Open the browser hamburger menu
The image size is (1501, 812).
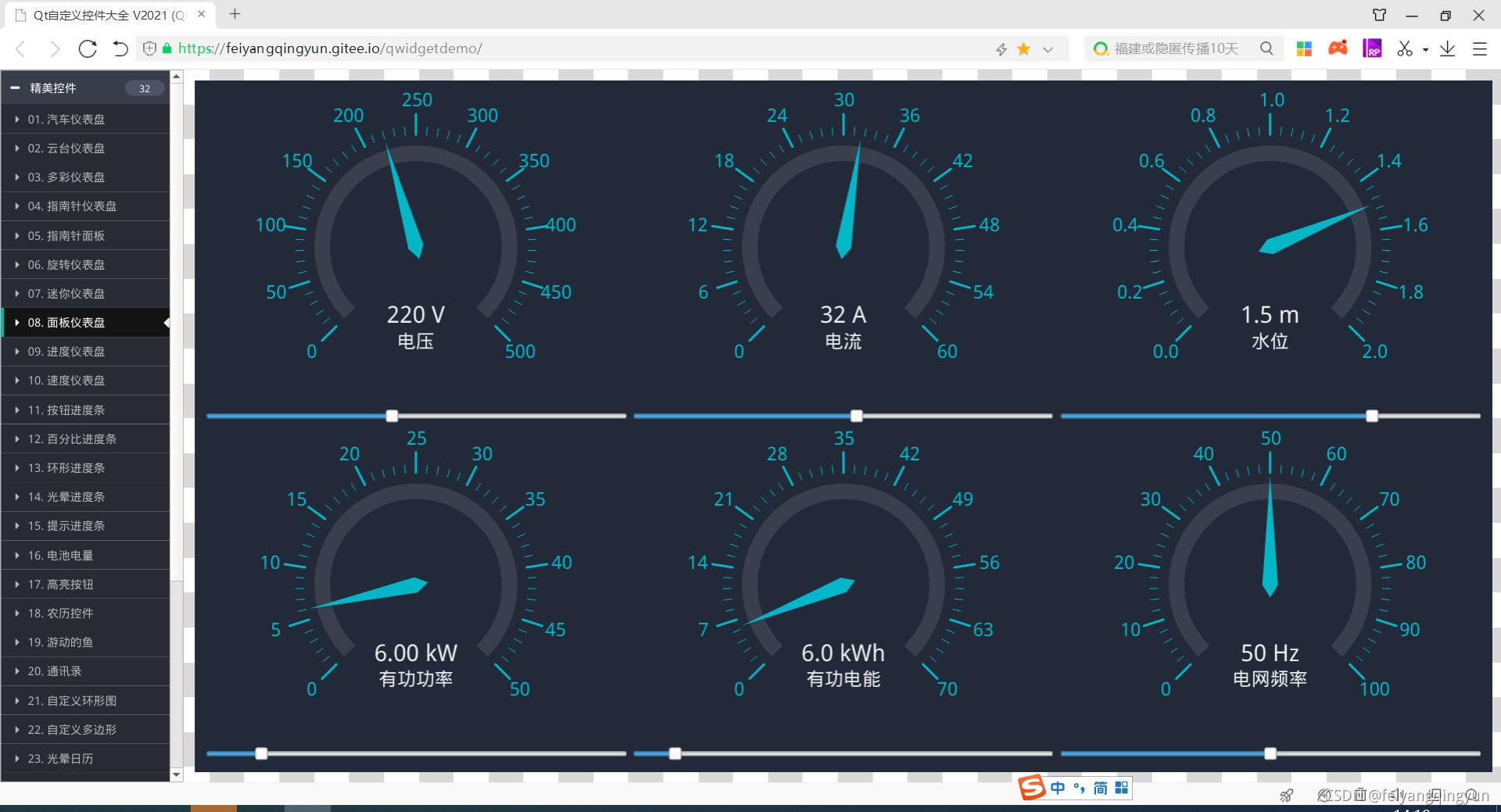point(1479,48)
